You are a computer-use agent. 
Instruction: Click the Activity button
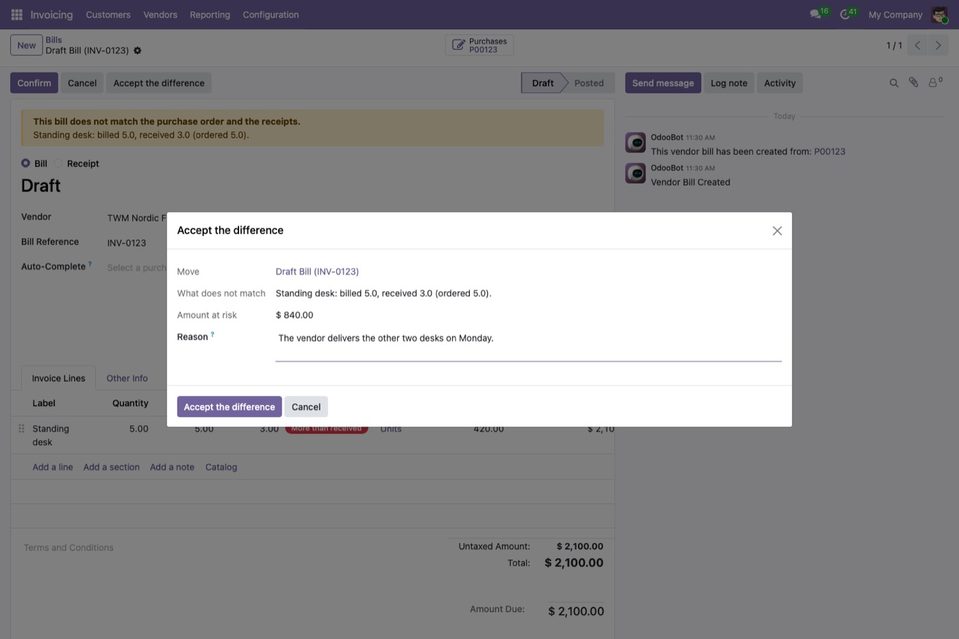780,83
